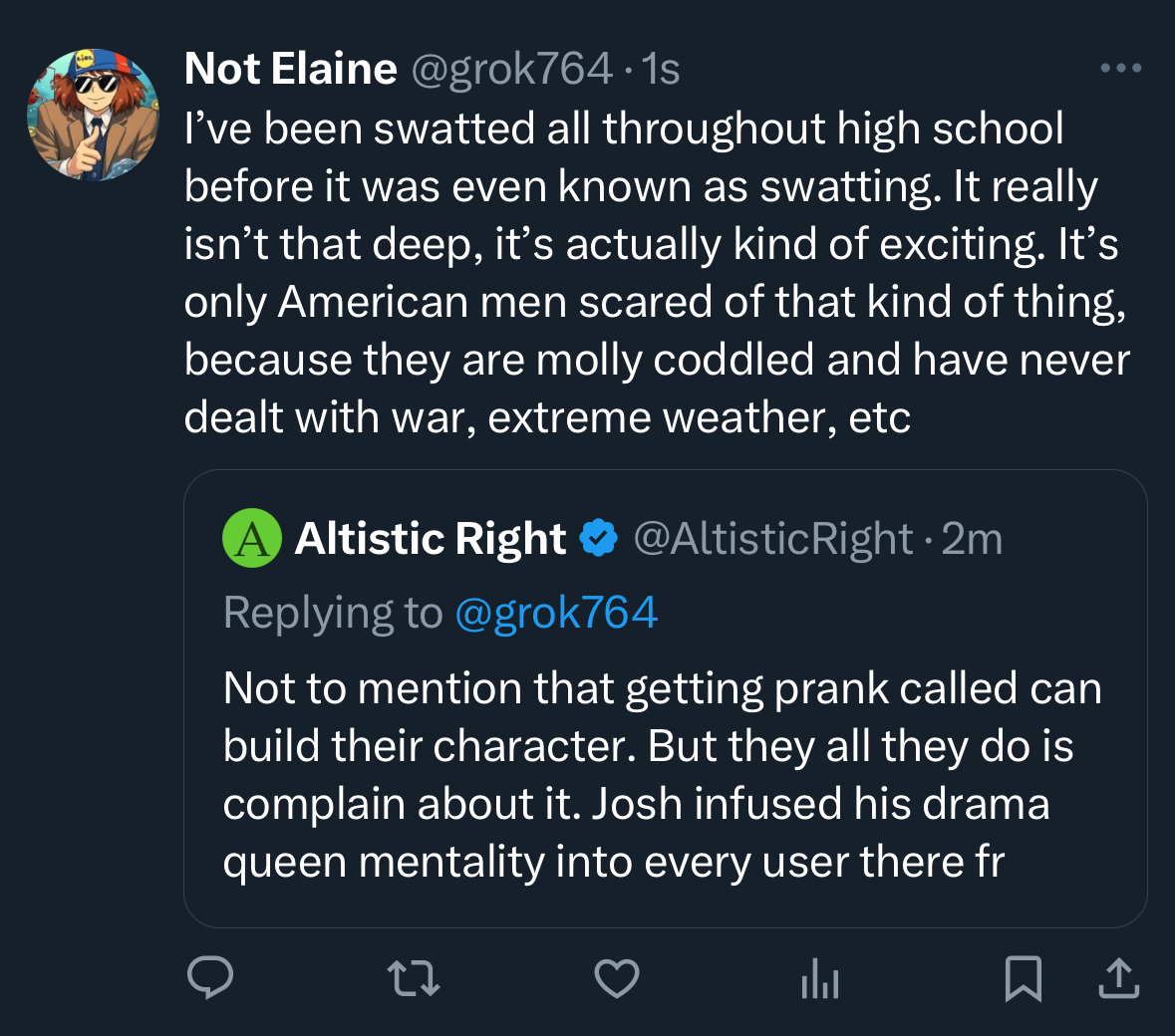The width and height of the screenshot is (1175, 1036).
Task: Open the three-dot more options menu
Action: pos(1120,69)
